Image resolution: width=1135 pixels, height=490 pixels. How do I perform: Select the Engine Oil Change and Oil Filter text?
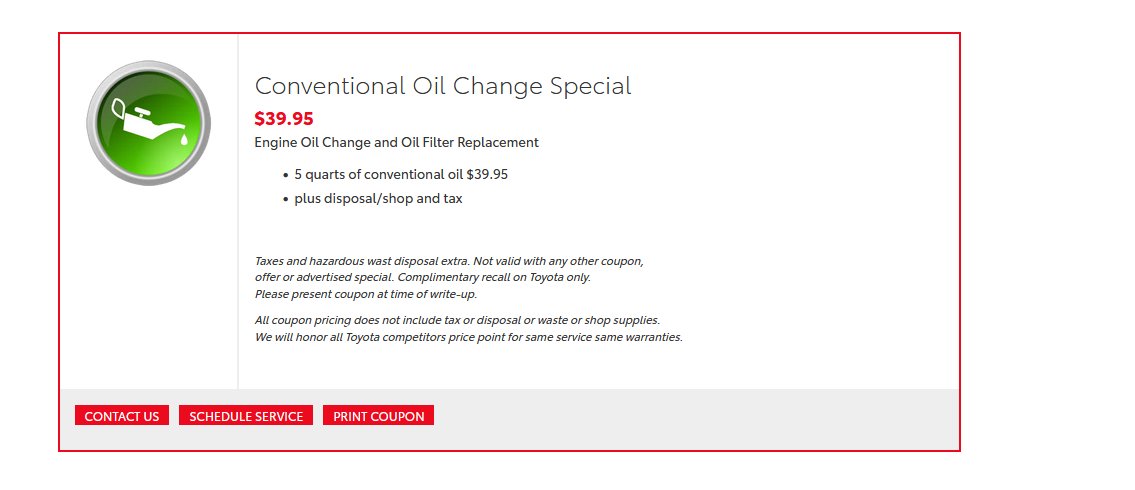[397, 143]
